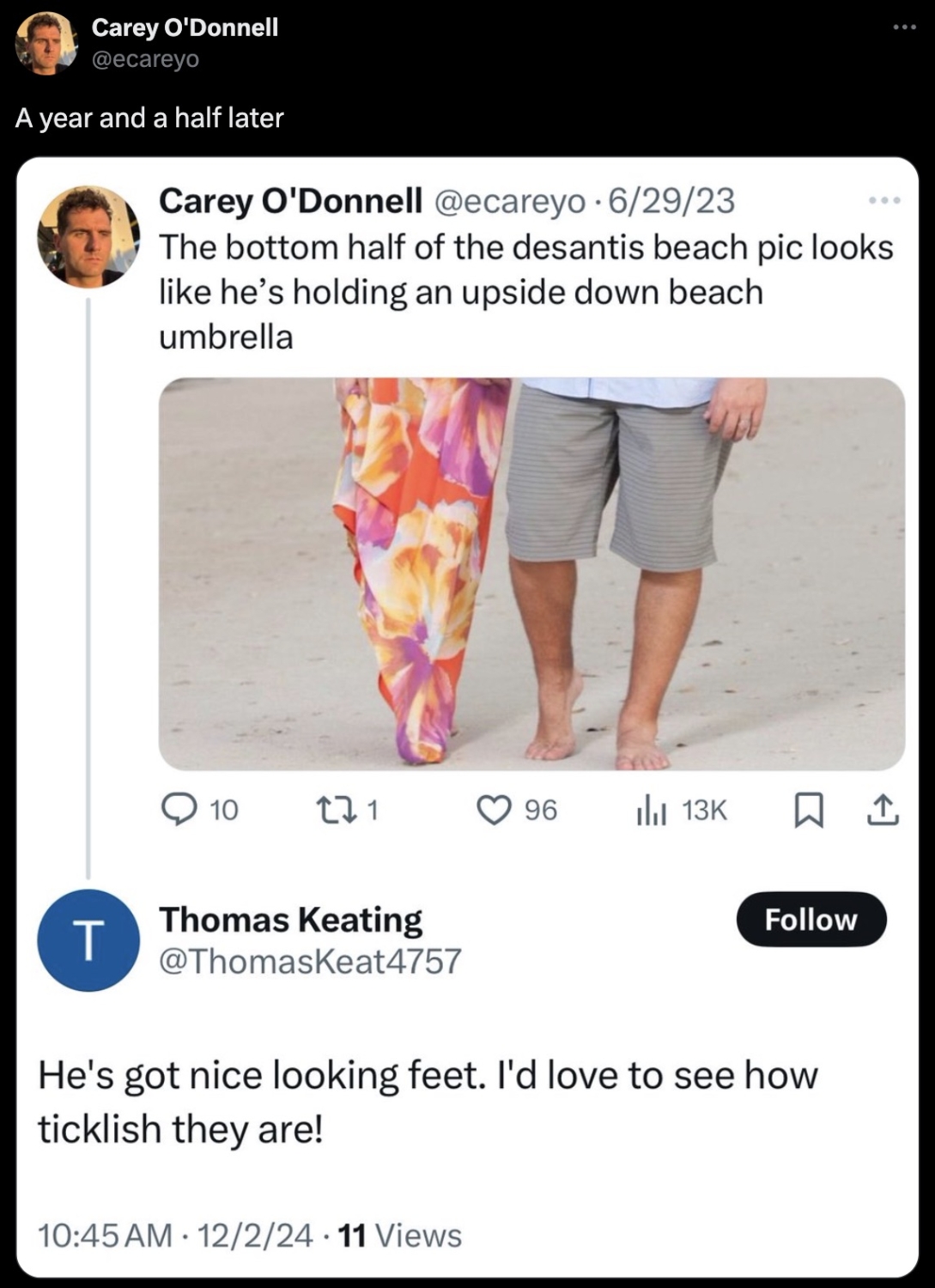Image resolution: width=935 pixels, height=1288 pixels.
Task: Click the Thomas Keating display name
Action: coord(290,920)
